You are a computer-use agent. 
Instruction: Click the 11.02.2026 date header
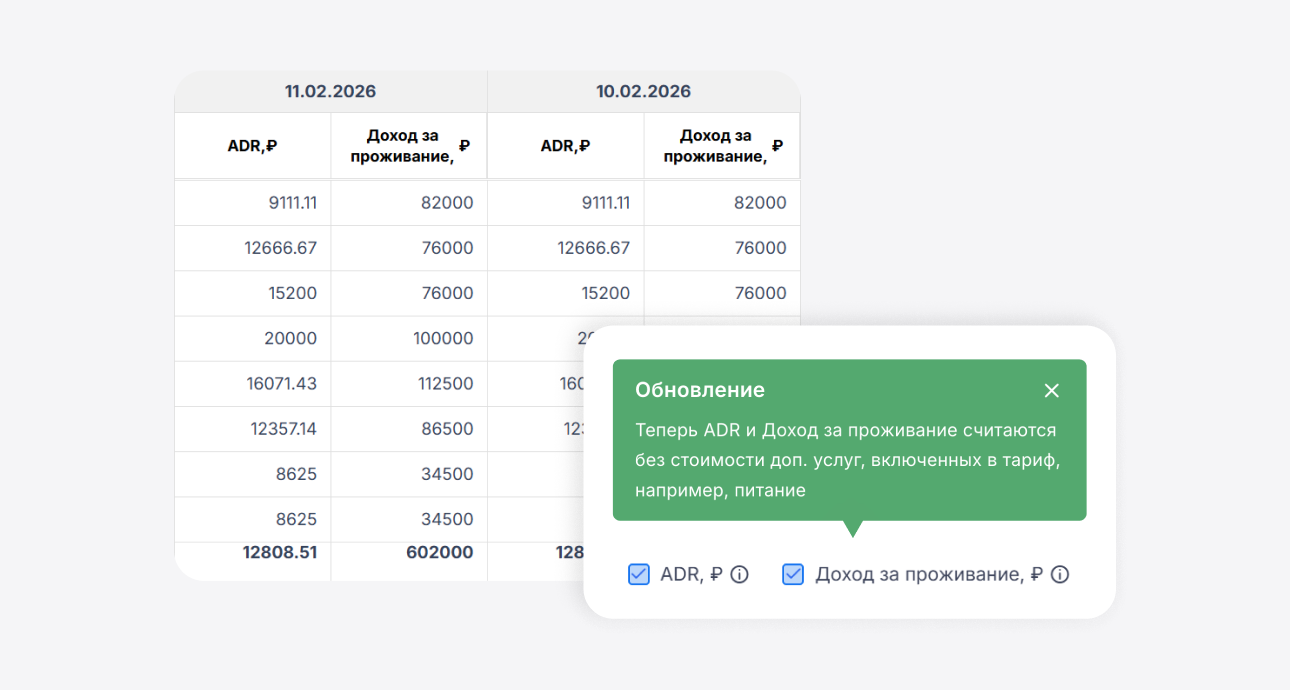(330, 91)
